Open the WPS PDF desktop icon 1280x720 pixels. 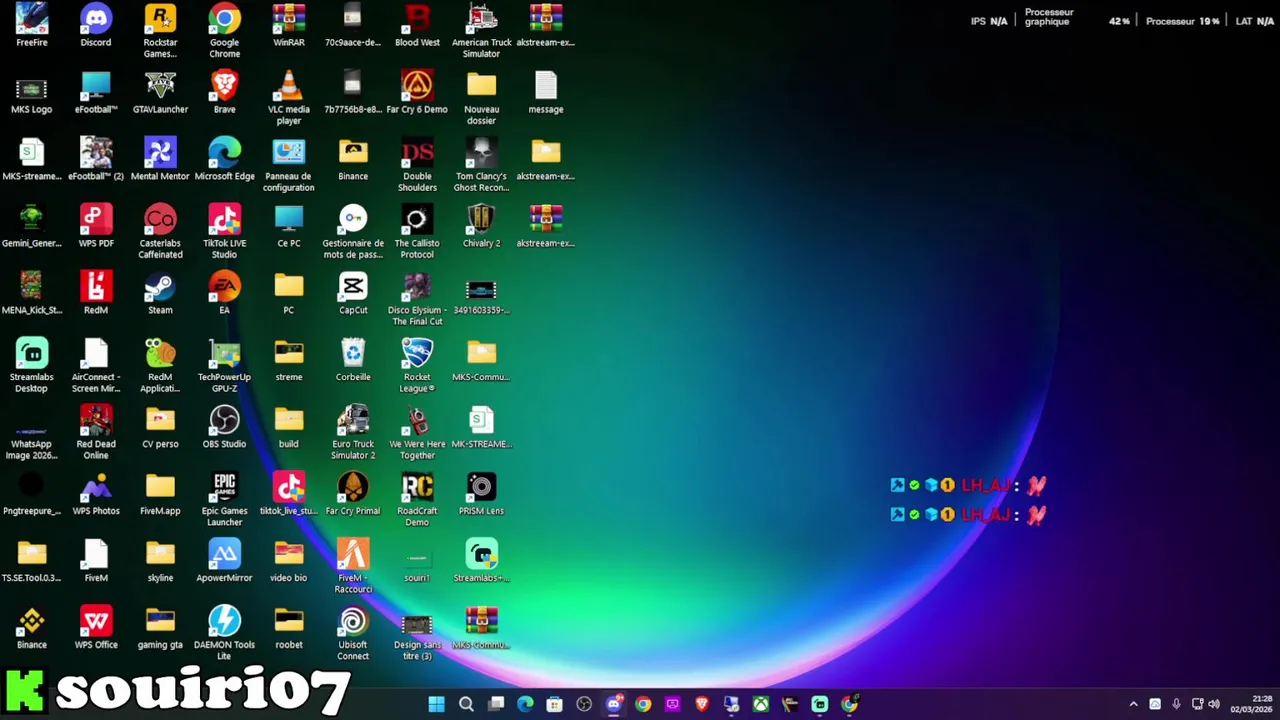point(96,227)
